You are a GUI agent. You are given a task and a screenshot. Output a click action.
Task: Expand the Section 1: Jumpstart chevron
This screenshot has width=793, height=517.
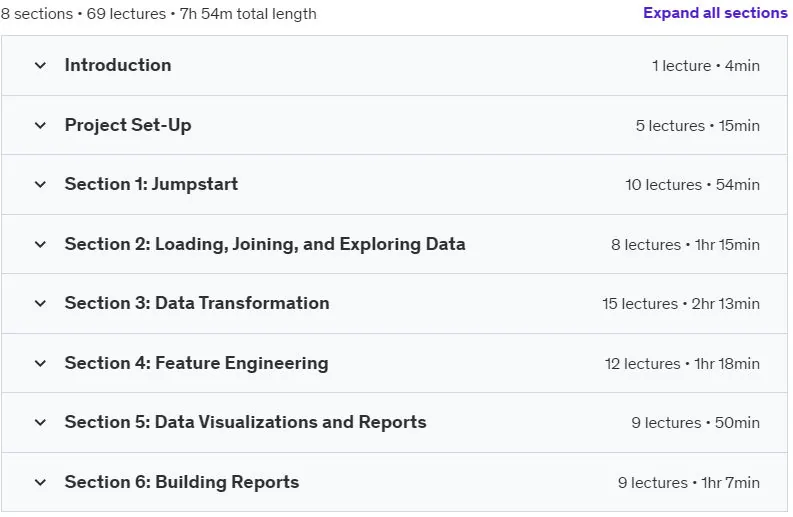[x=40, y=185]
